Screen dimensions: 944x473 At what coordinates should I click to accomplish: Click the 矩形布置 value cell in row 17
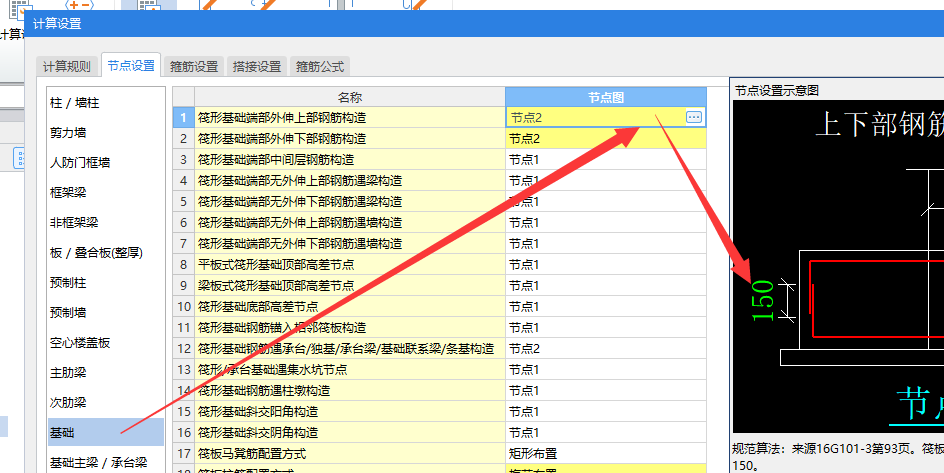click(606, 454)
